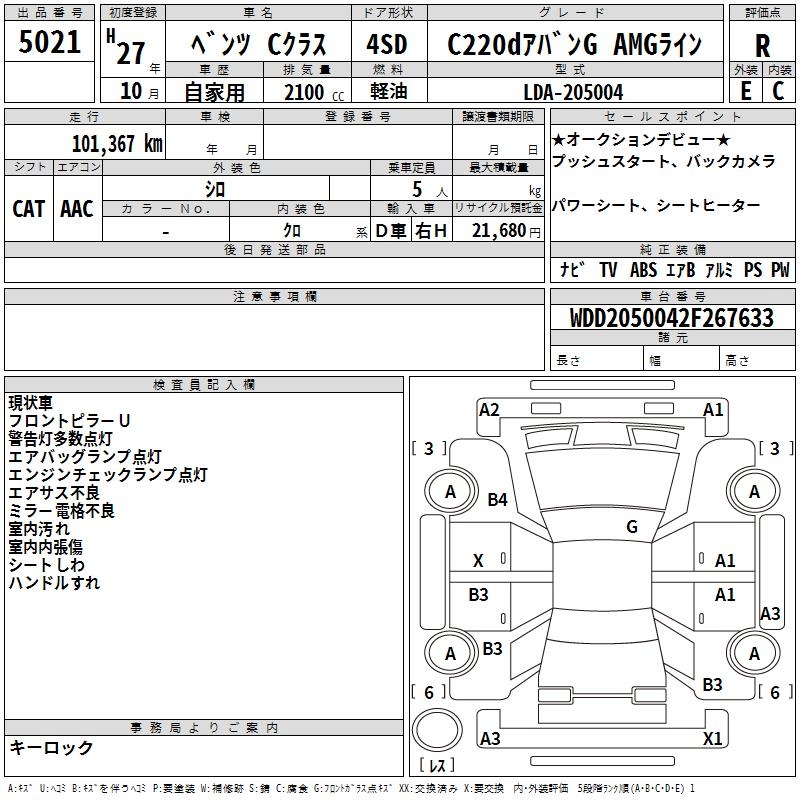Click the import type D車
800x800 pixels.
tap(391, 231)
